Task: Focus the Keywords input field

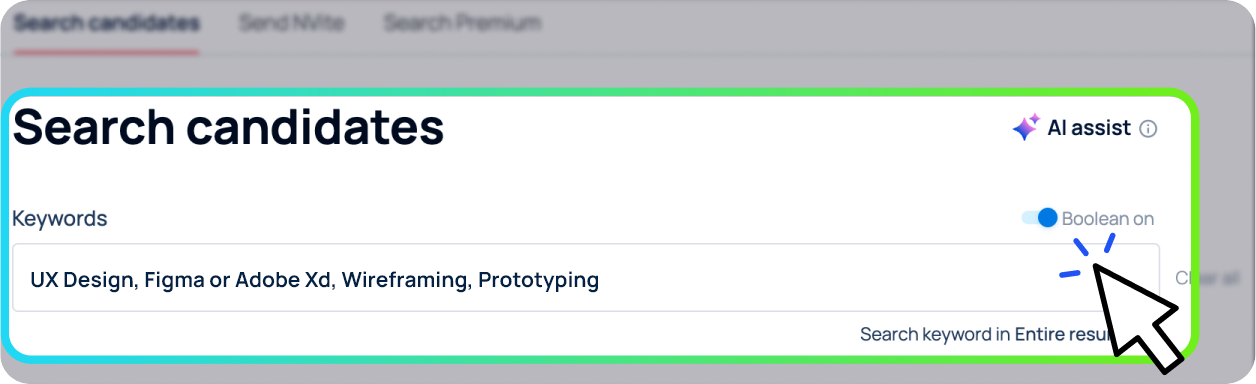Action: pos(586,278)
